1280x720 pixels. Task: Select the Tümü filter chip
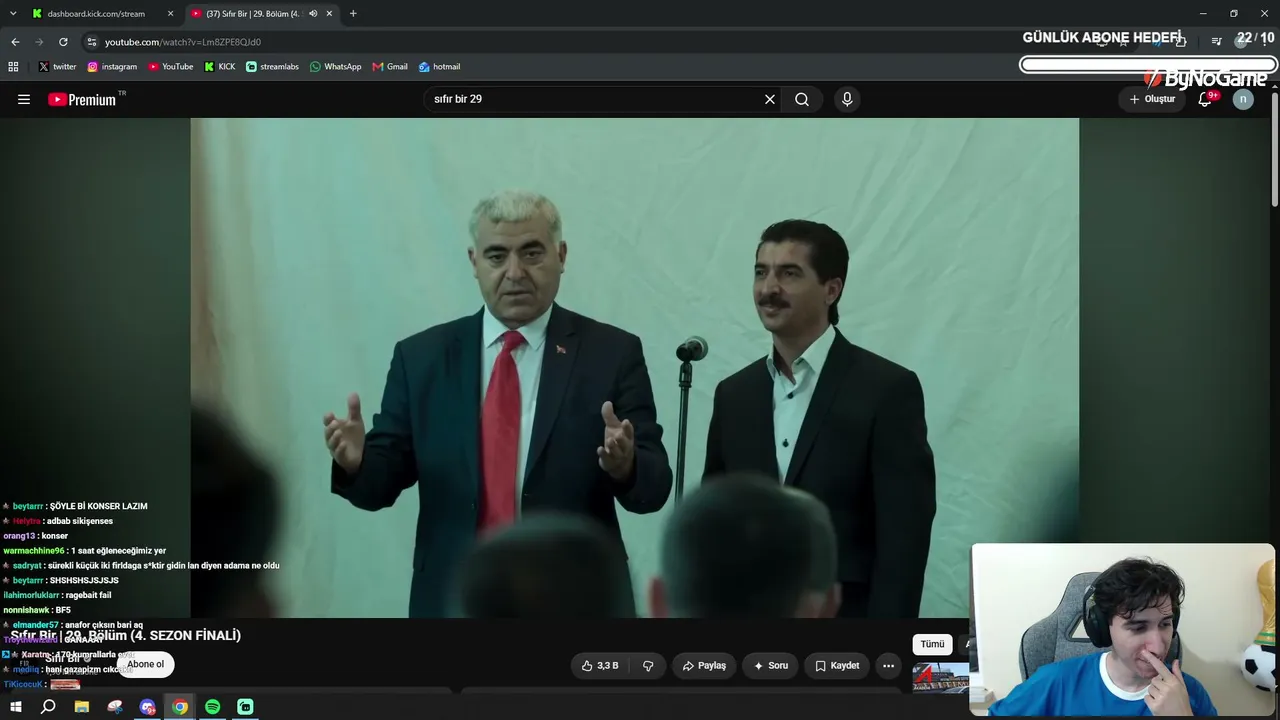coord(932,644)
